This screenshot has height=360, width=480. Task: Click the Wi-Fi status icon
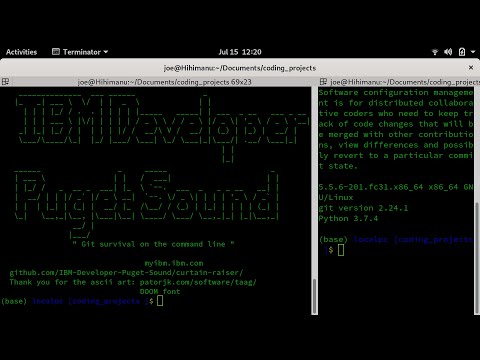[x=435, y=52]
